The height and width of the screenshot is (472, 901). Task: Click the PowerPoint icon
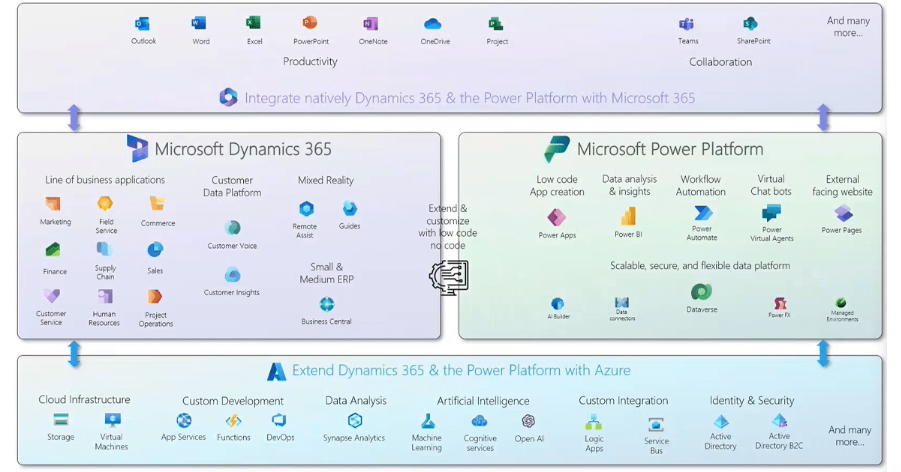click(310, 24)
